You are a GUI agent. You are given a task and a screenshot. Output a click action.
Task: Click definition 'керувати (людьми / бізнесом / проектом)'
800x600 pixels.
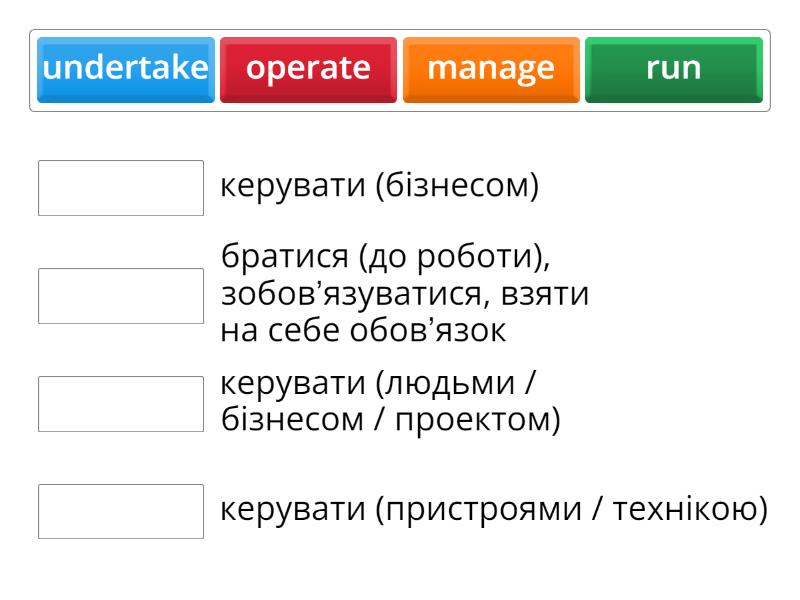click(x=390, y=402)
